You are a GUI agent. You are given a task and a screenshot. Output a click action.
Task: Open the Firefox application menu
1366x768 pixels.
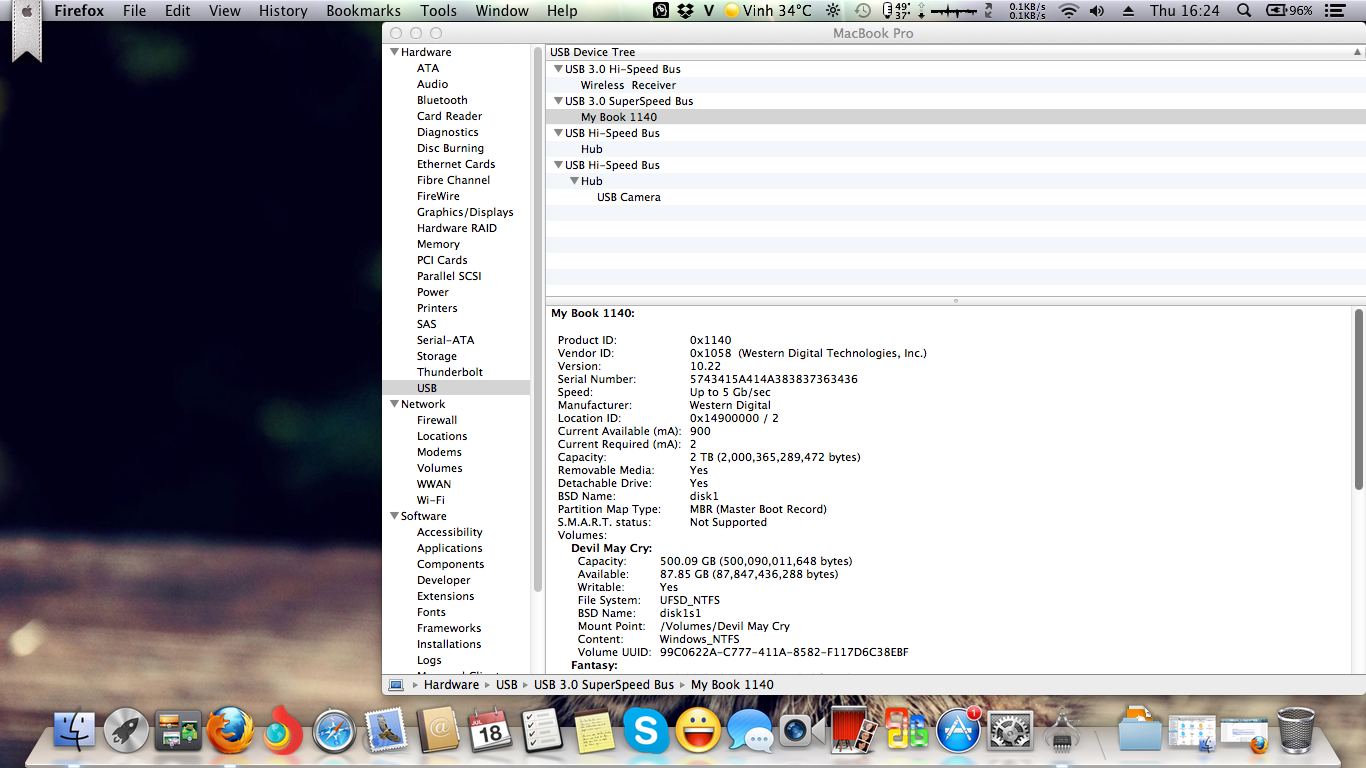click(79, 11)
